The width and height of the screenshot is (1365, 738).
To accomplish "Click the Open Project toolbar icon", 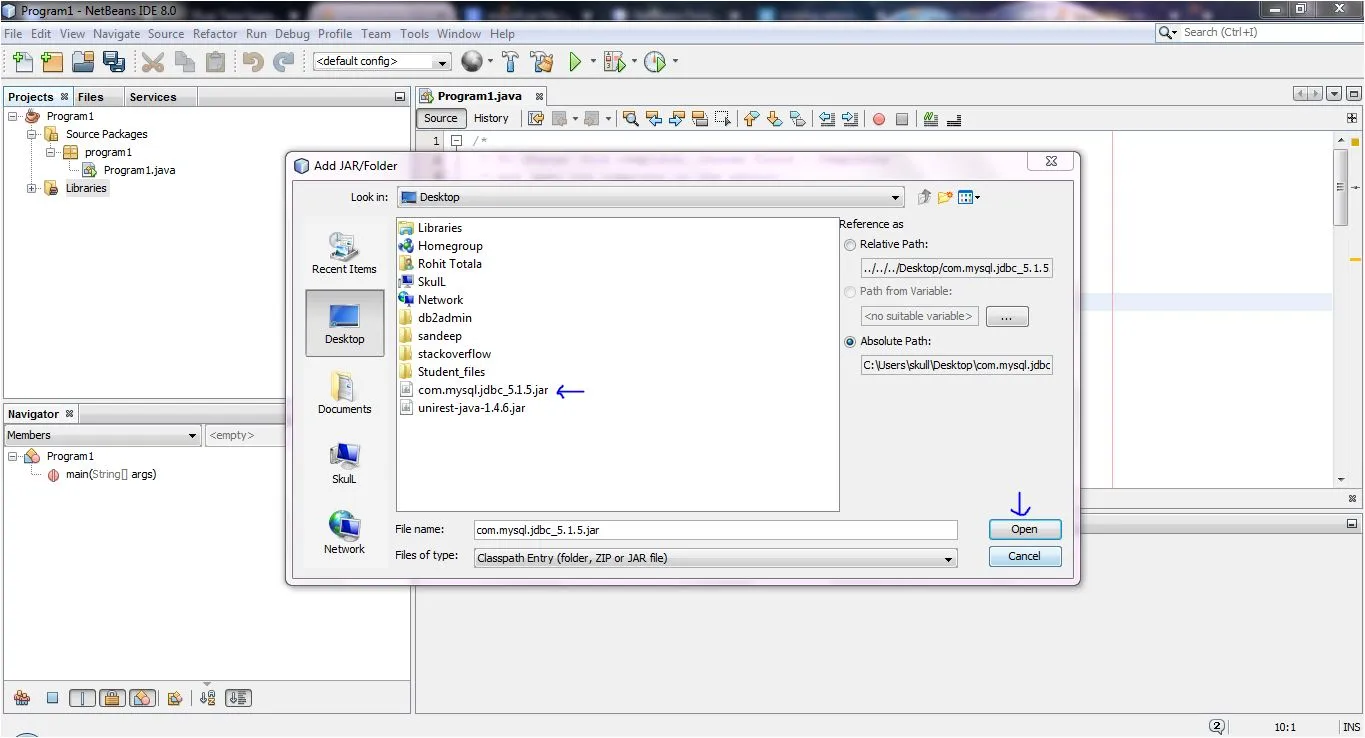I will (83, 62).
